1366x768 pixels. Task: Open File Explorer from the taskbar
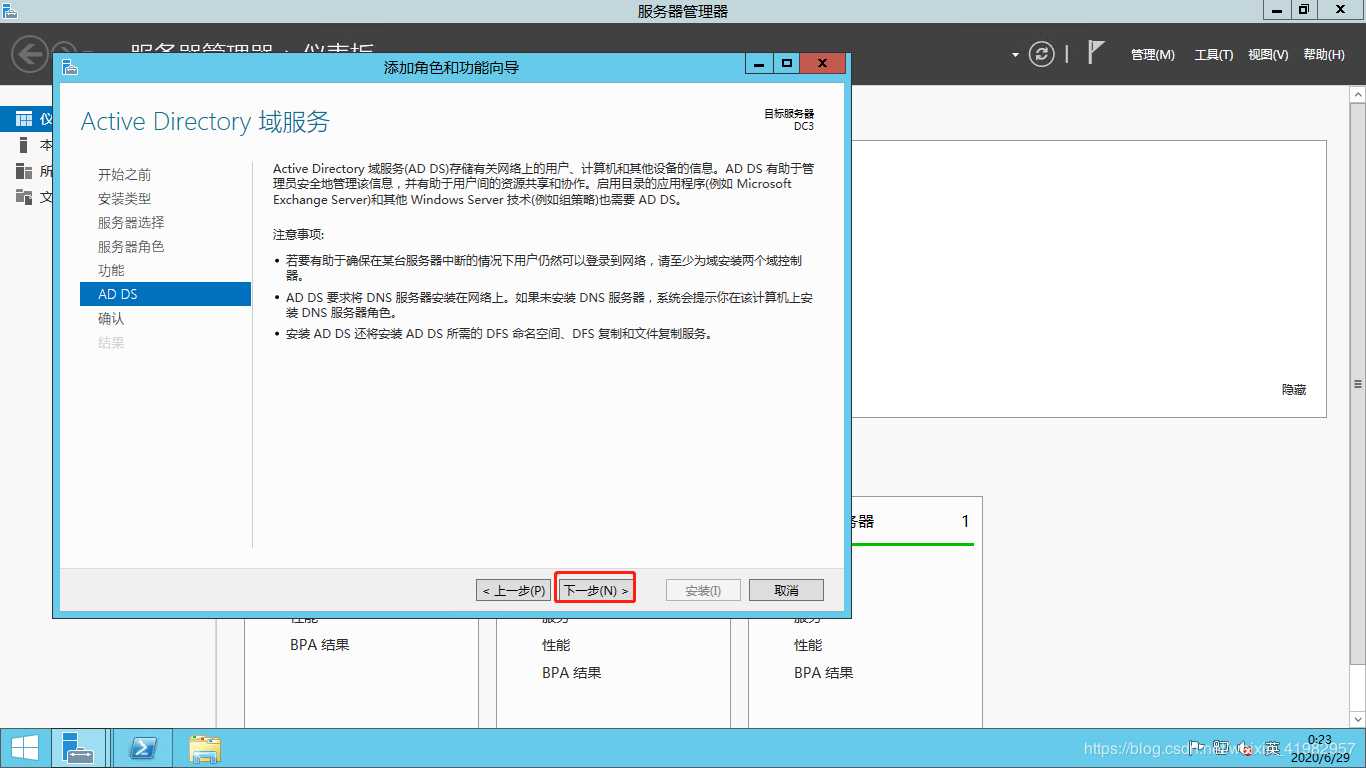pos(205,748)
